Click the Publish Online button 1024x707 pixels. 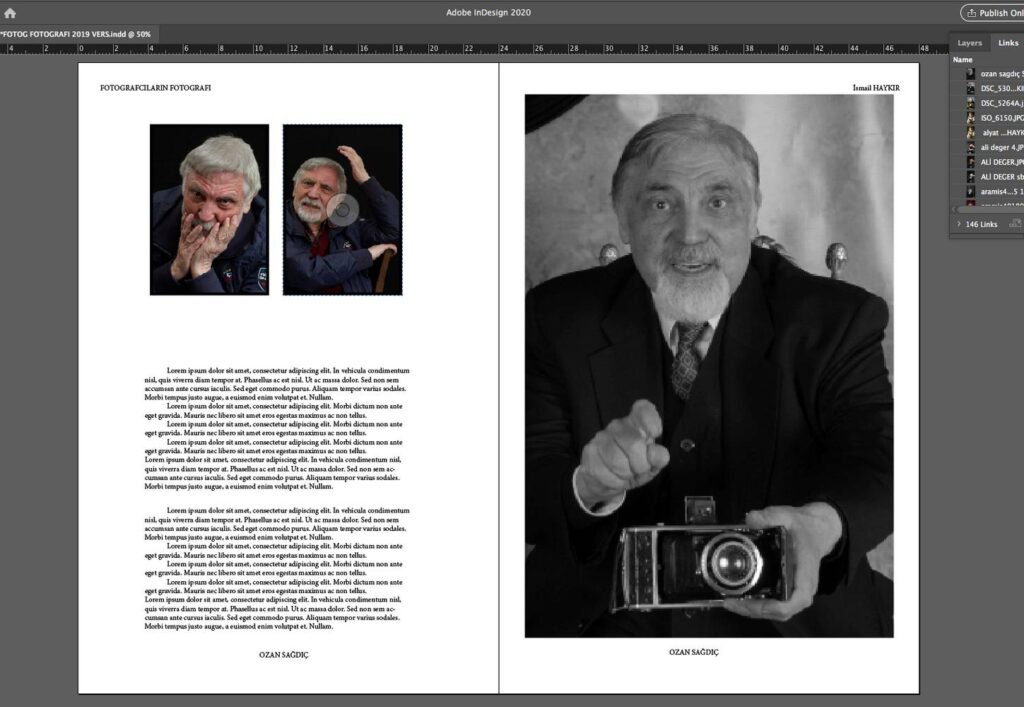click(992, 13)
